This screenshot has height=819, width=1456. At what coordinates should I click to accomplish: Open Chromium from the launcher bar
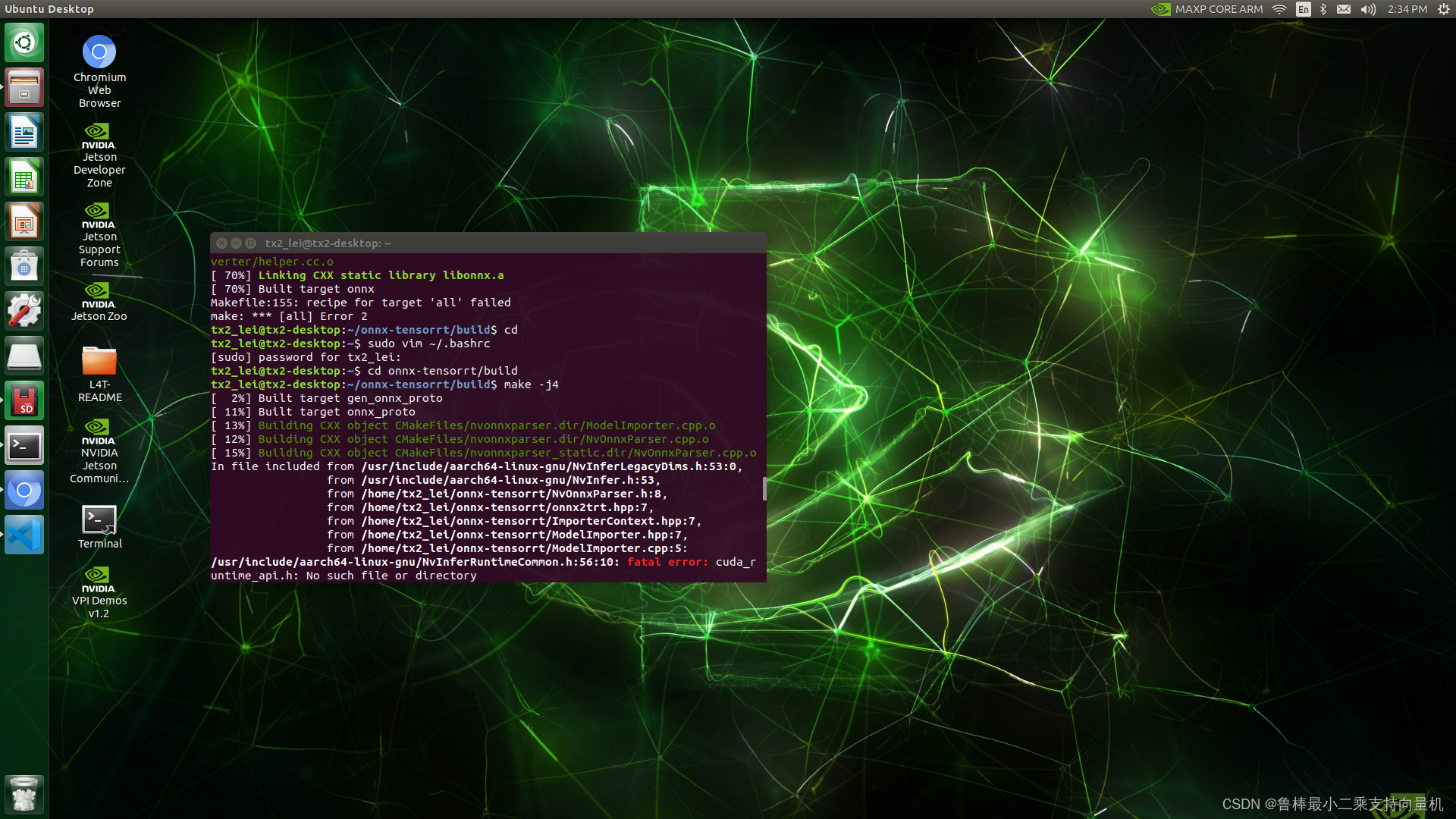point(24,490)
